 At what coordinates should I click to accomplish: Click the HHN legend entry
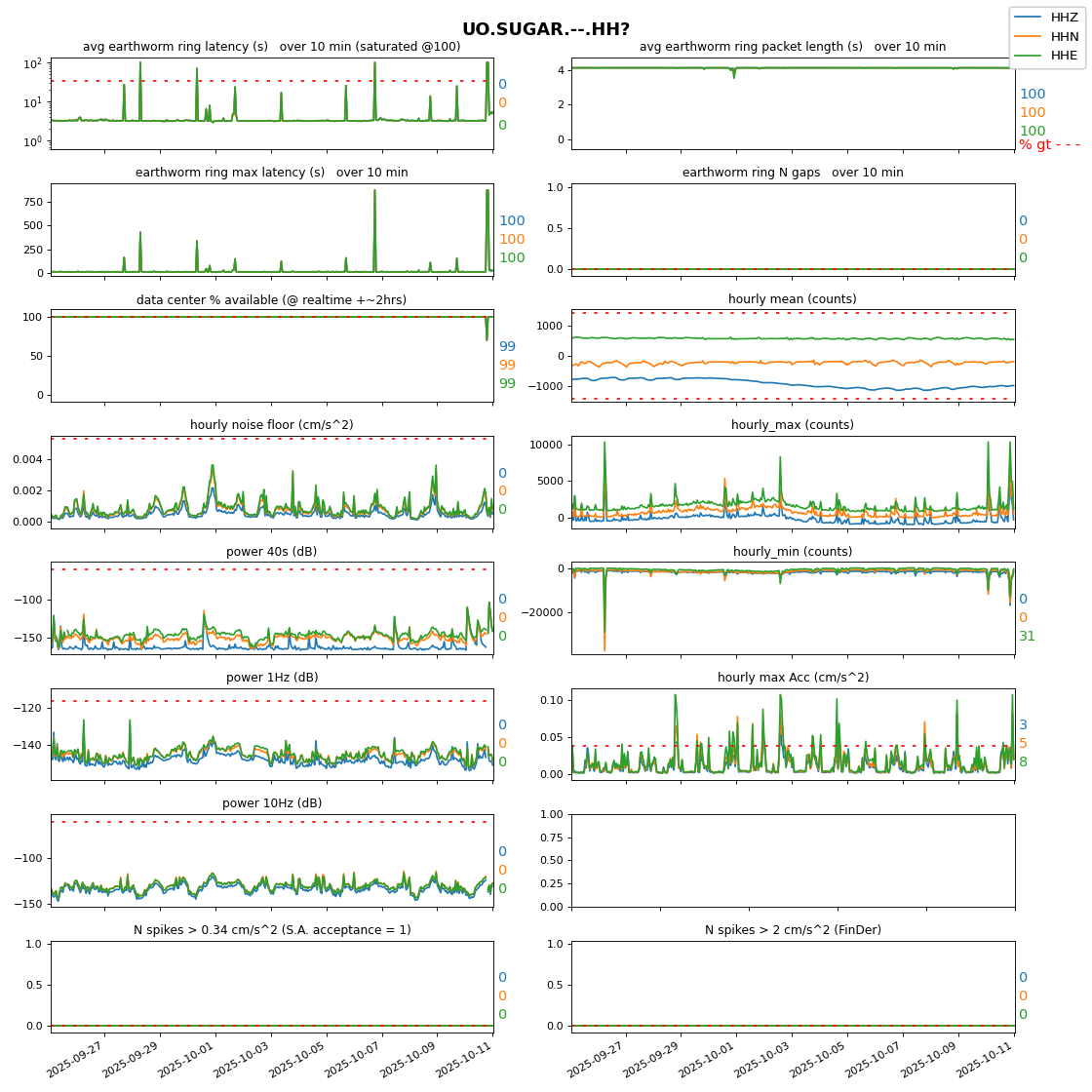pos(1047,36)
